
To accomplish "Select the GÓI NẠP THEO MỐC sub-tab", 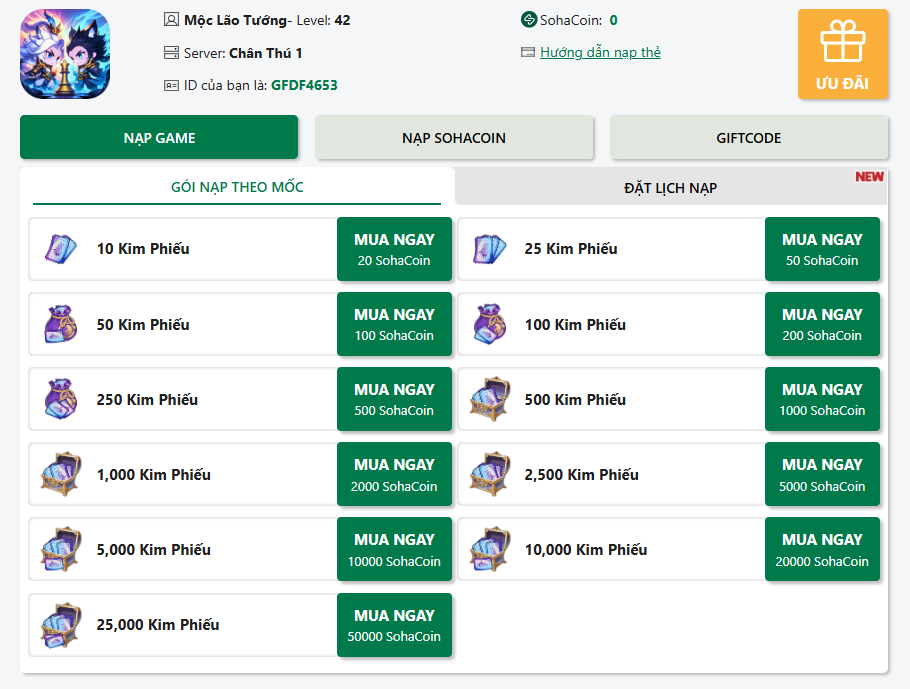I will point(237,187).
